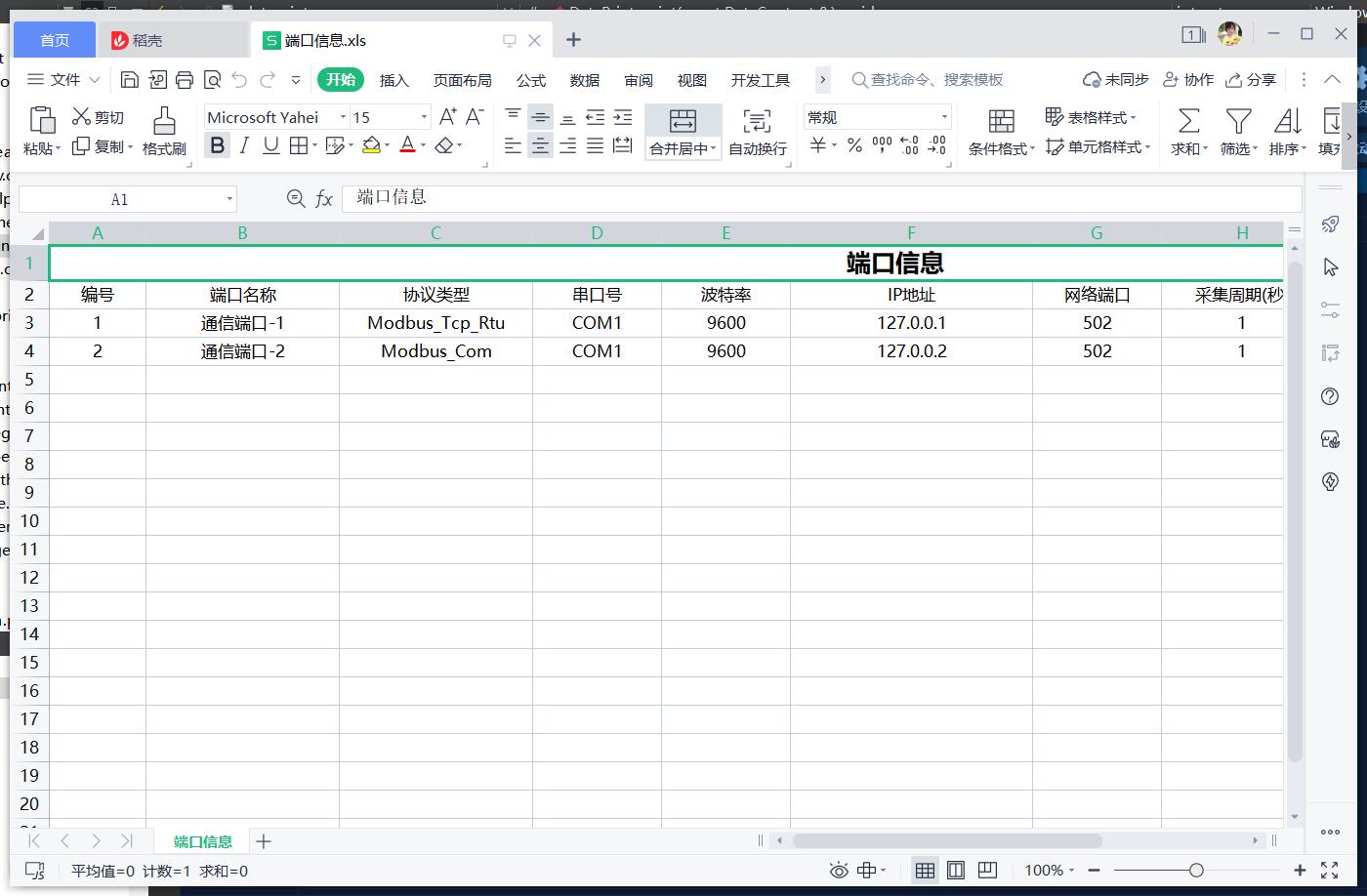Click the 分享 (Share) button
This screenshot has width=1367, height=896.
[x=1252, y=80]
